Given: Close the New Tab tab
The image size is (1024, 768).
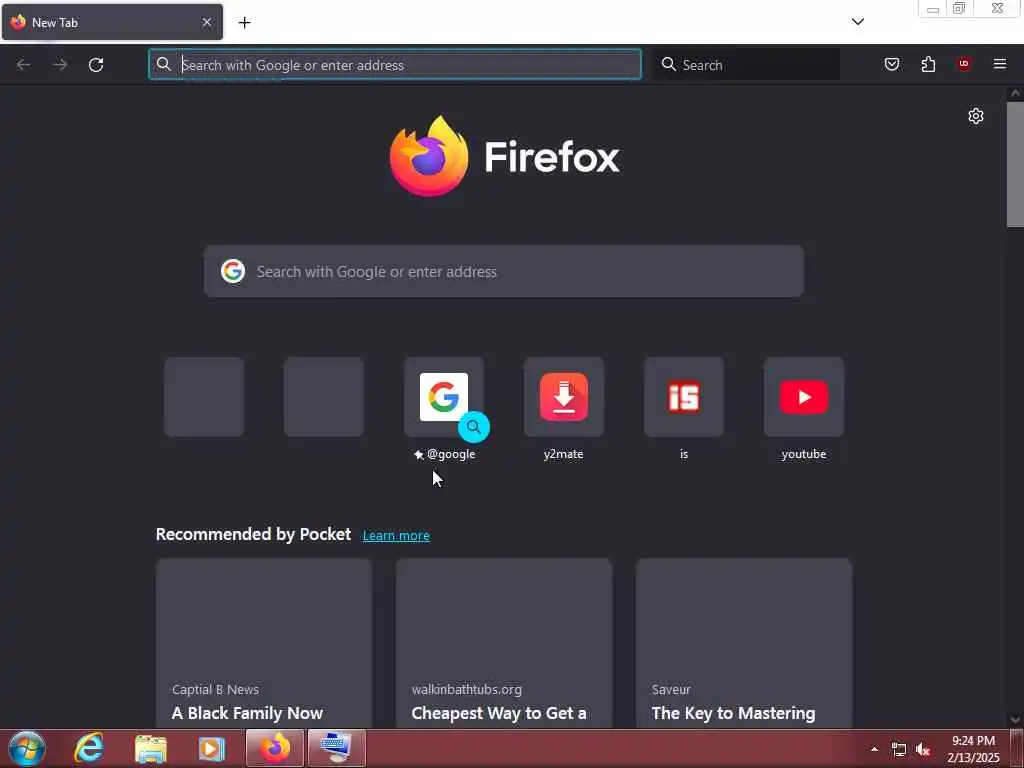Looking at the screenshot, I should 207,22.
